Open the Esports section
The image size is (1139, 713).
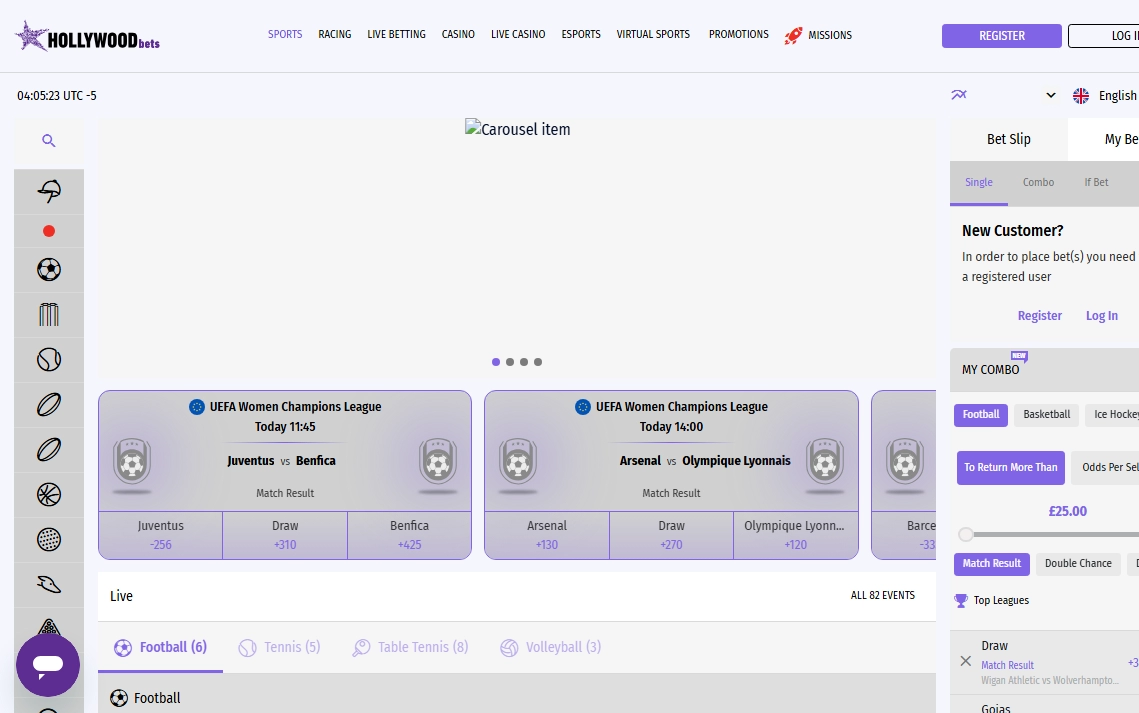(x=581, y=34)
